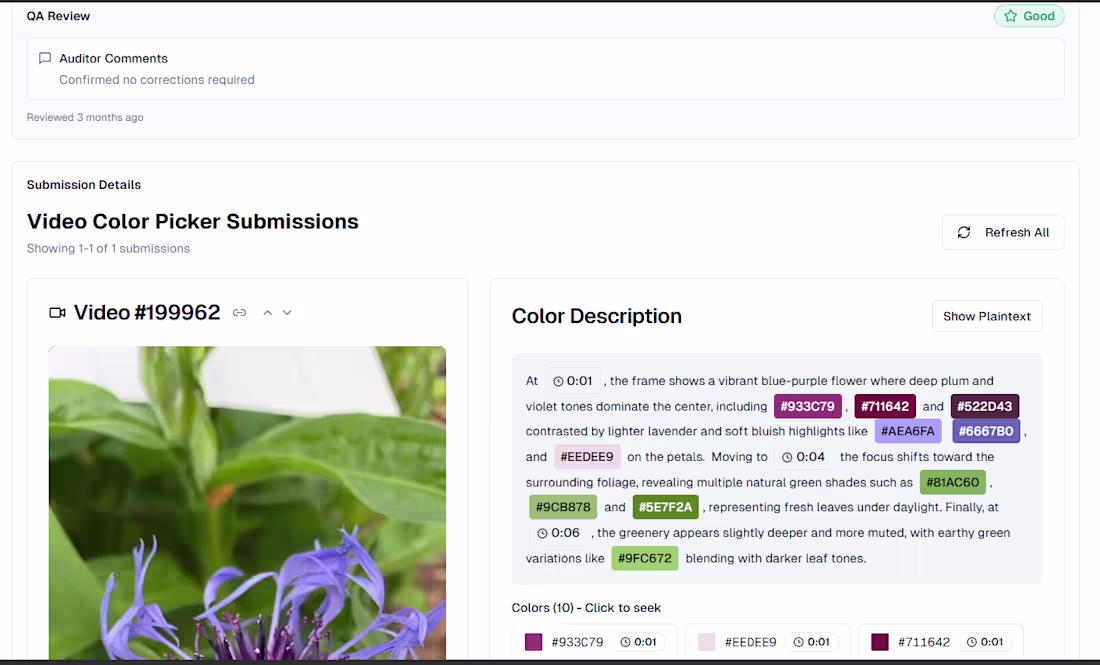Copy link icon next to Video #199962
The height and width of the screenshot is (665, 1100).
pyautogui.click(x=239, y=313)
